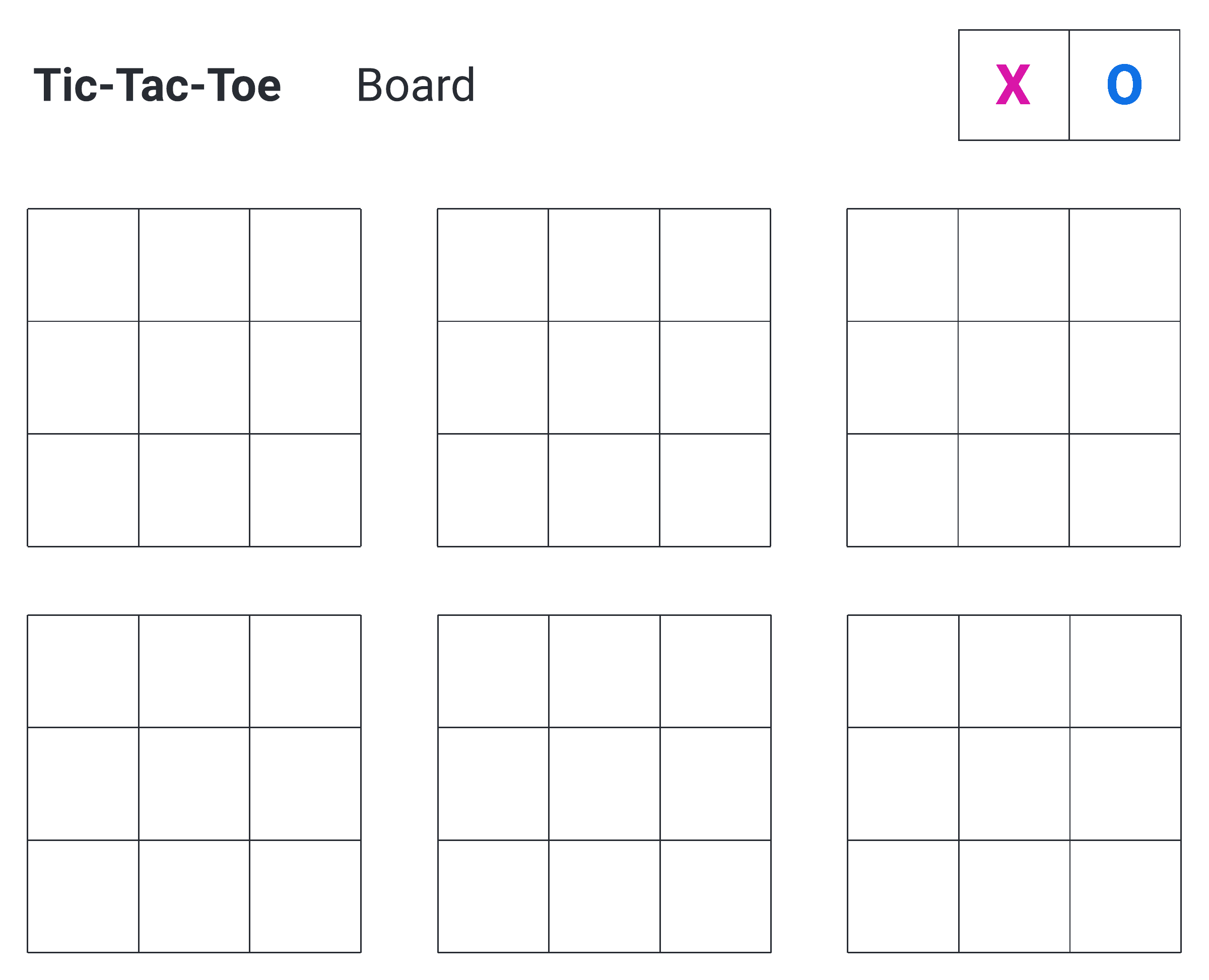Click top-left cell of last top-row grid
Screen dimensions: 1209x980
point(902,265)
